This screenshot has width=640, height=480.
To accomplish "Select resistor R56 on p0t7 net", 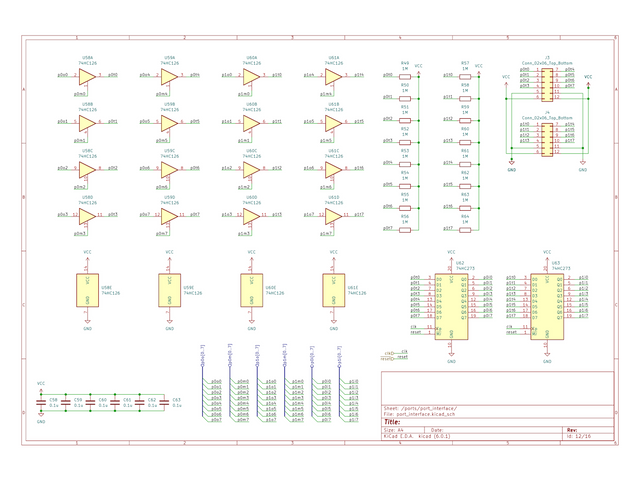I will [x=404, y=228].
